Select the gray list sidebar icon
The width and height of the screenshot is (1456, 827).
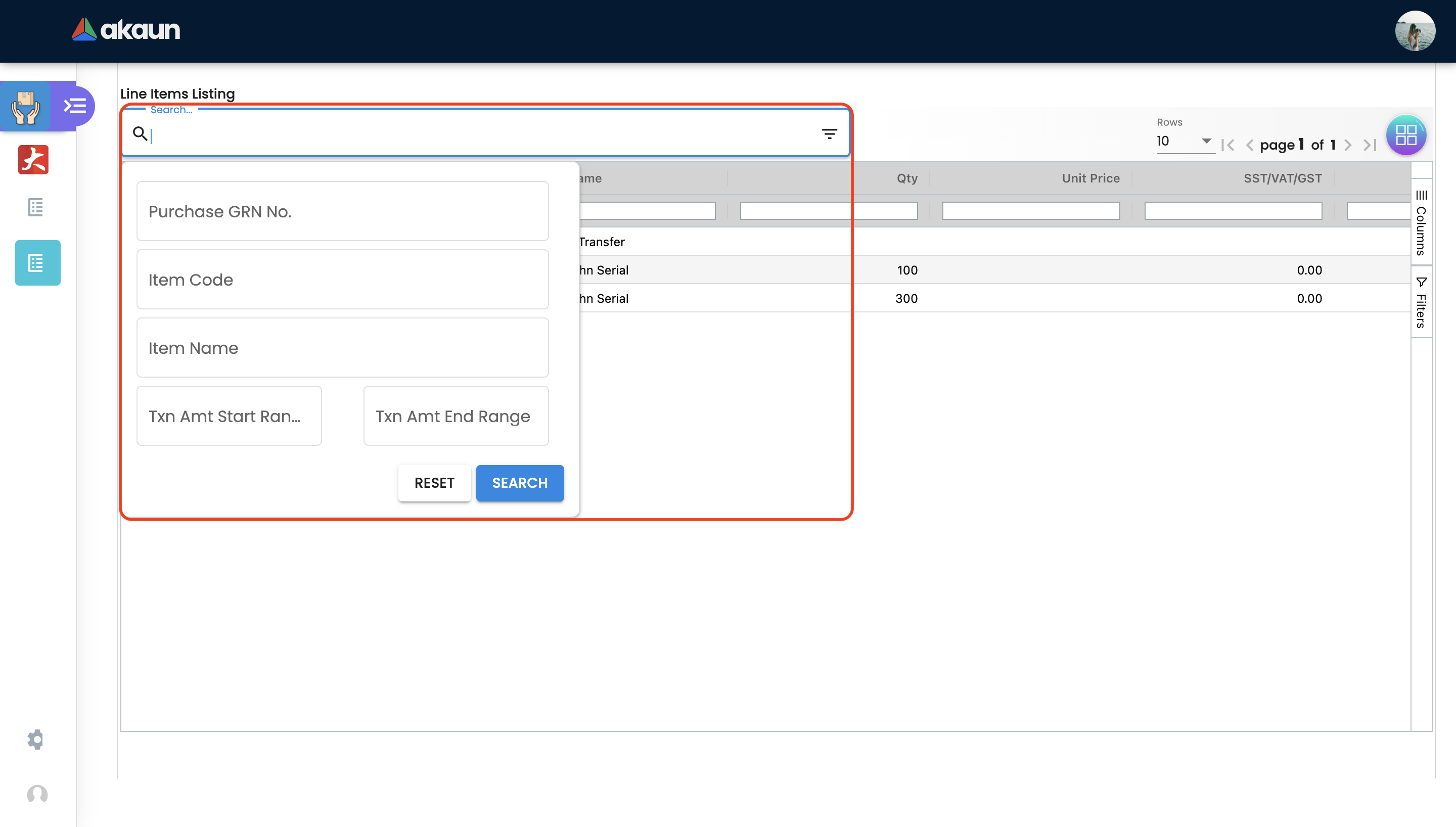[x=36, y=207]
